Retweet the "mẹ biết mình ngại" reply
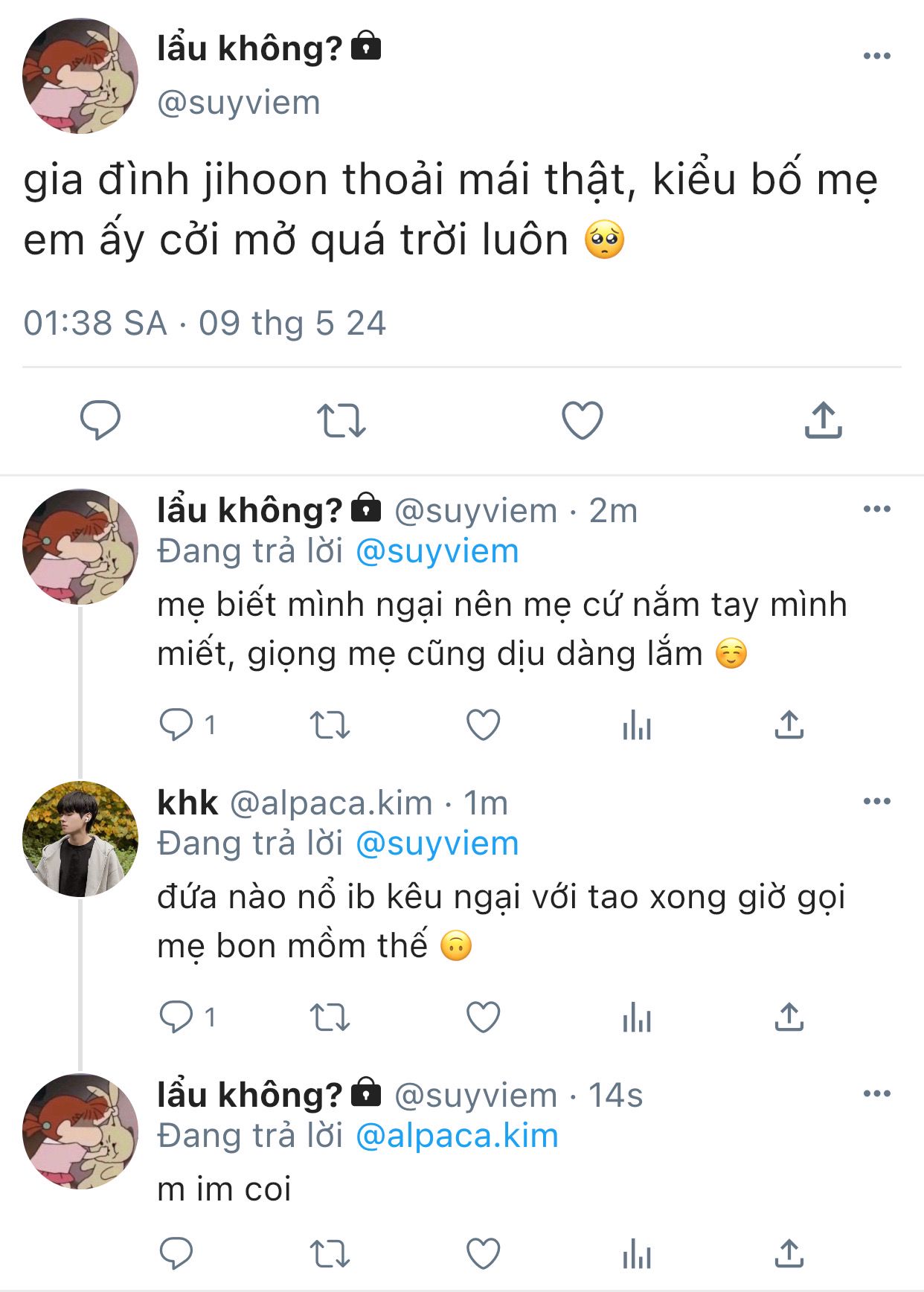Screen dimensions: 924x1292 tap(330, 725)
